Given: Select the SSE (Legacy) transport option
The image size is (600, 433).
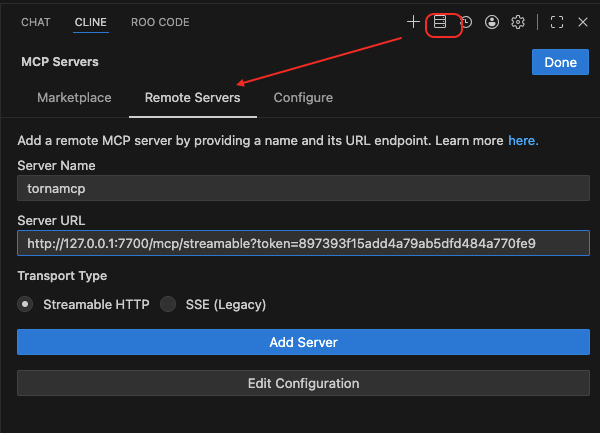Looking at the screenshot, I should coord(168,304).
